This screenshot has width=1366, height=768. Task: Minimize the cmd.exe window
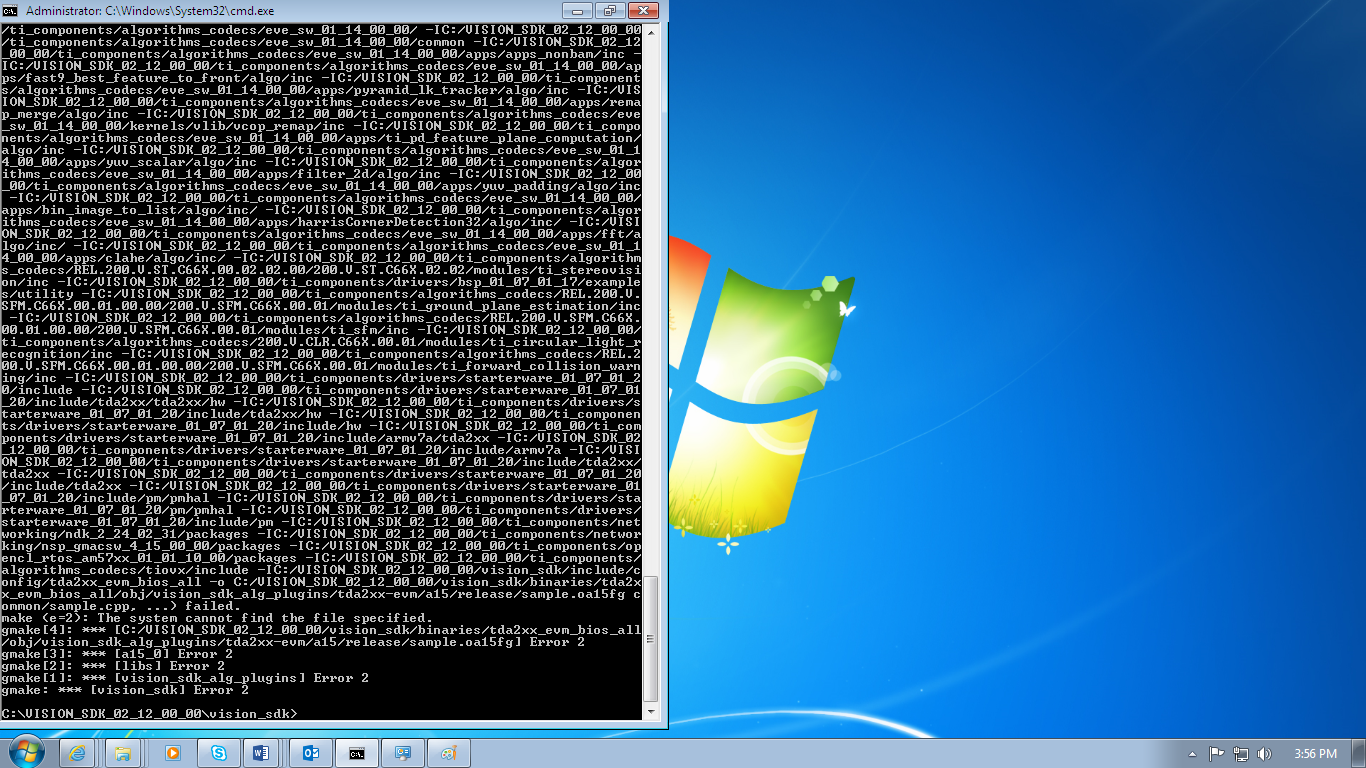coord(576,10)
